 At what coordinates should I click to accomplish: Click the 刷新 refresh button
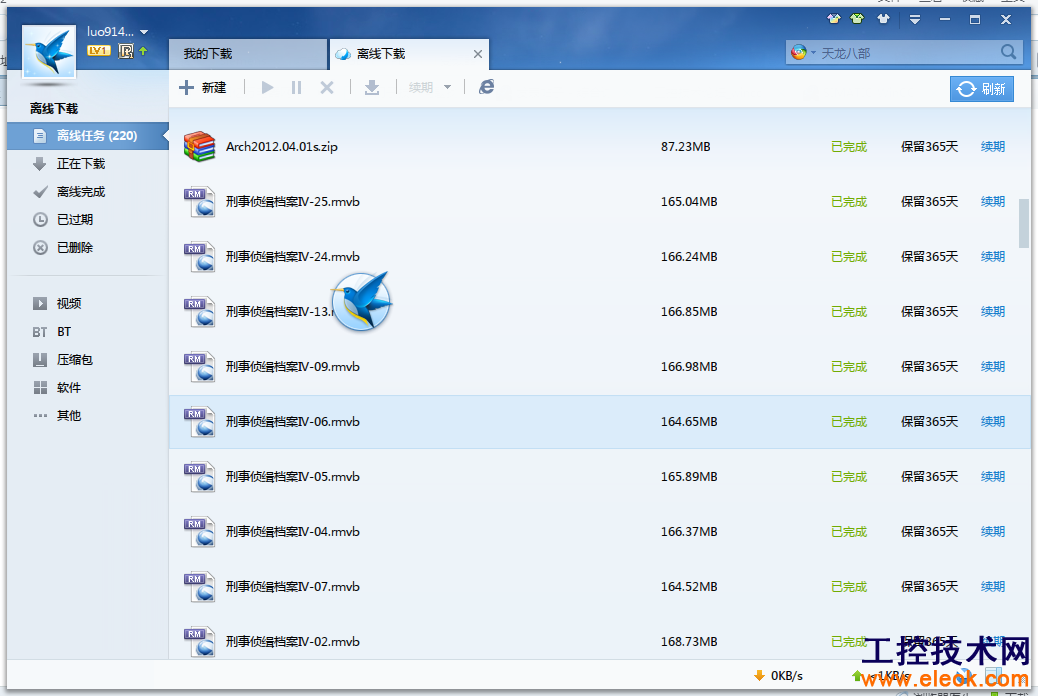point(982,89)
